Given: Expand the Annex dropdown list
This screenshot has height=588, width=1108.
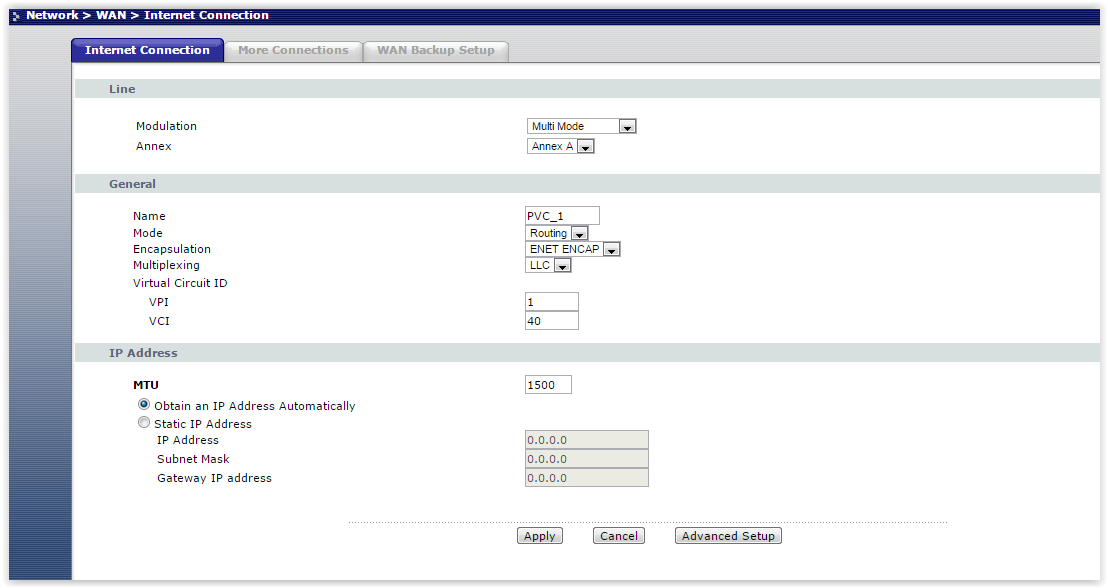Looking at the screenshot, I should pos(560,146).
